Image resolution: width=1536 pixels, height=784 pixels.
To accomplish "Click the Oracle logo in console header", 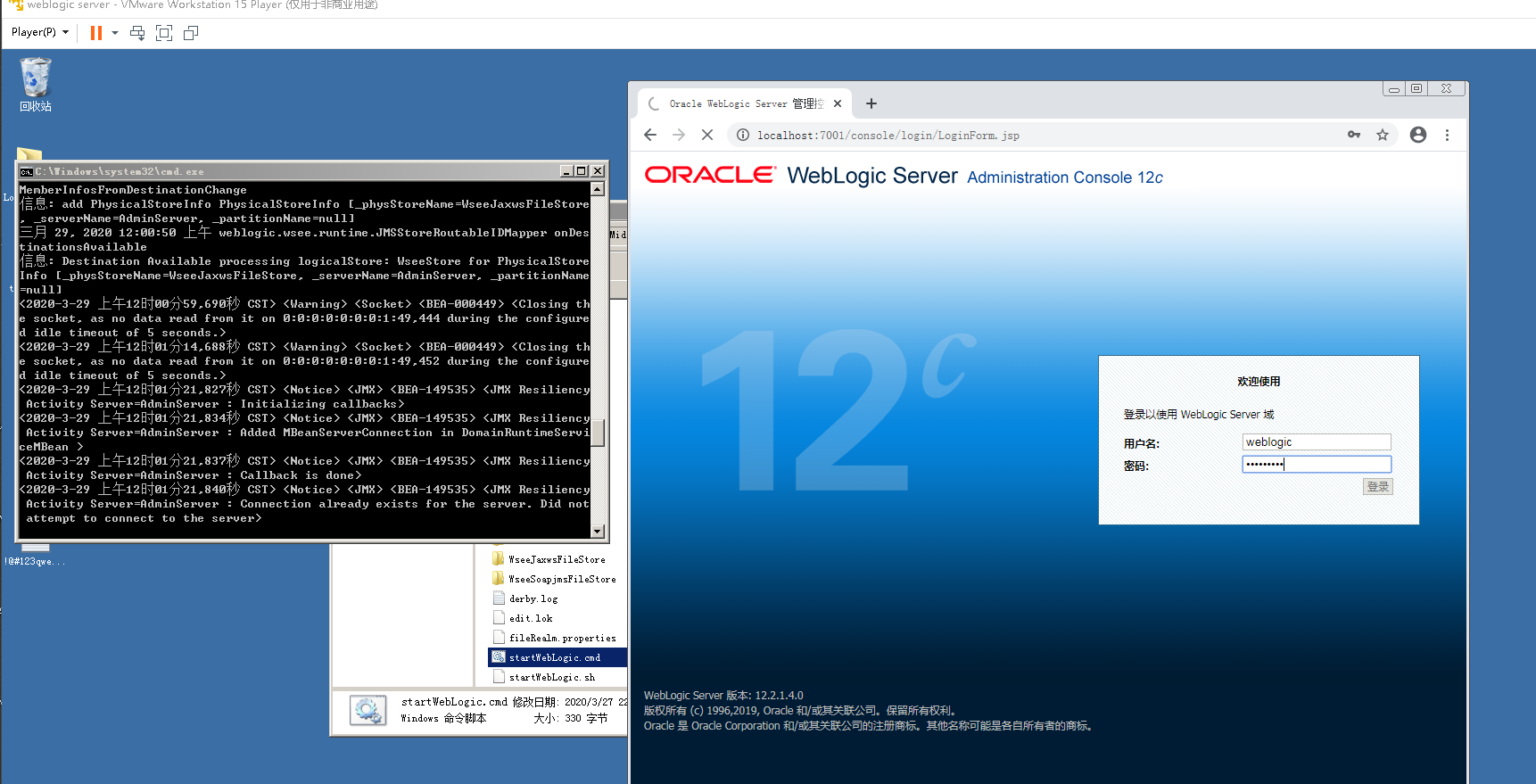I will click(710, 175).
